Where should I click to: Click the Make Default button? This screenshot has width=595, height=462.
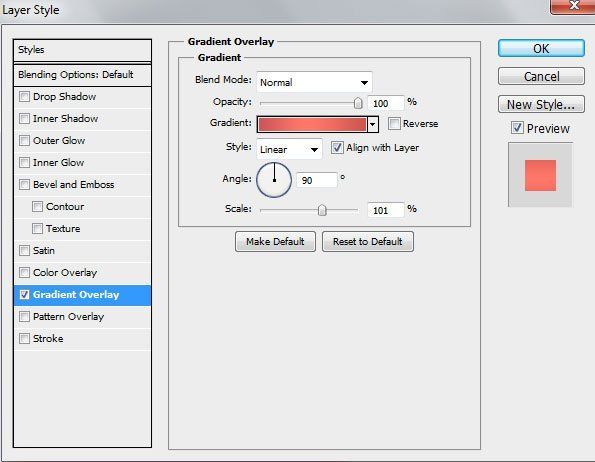pos(275,242)
